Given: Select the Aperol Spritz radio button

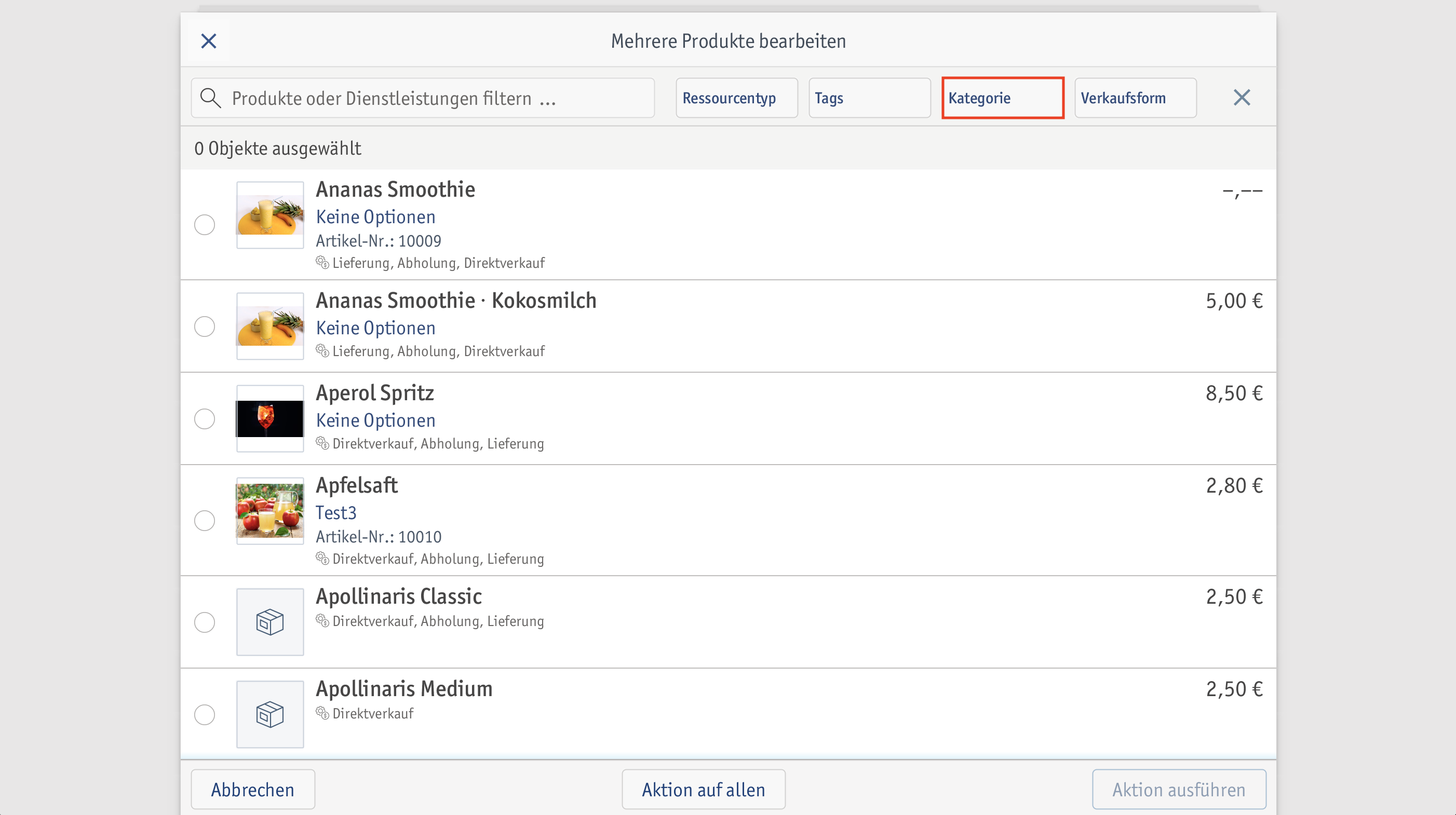Looking at the screenshot, I should coord(205,419).
